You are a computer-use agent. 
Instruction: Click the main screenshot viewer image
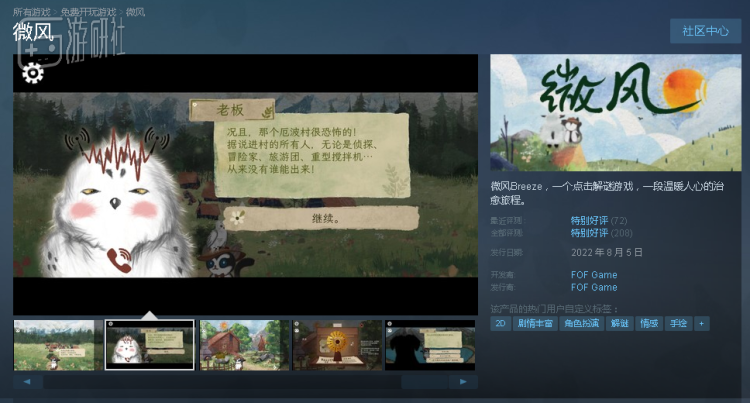click(245, 185)
